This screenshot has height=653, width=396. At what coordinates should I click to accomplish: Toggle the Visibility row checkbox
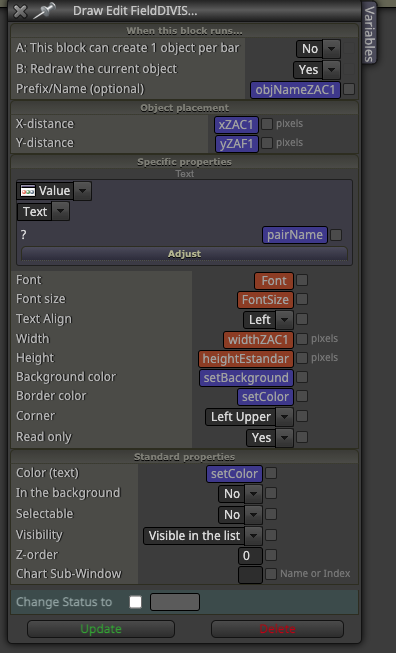(x=271, y=535)
